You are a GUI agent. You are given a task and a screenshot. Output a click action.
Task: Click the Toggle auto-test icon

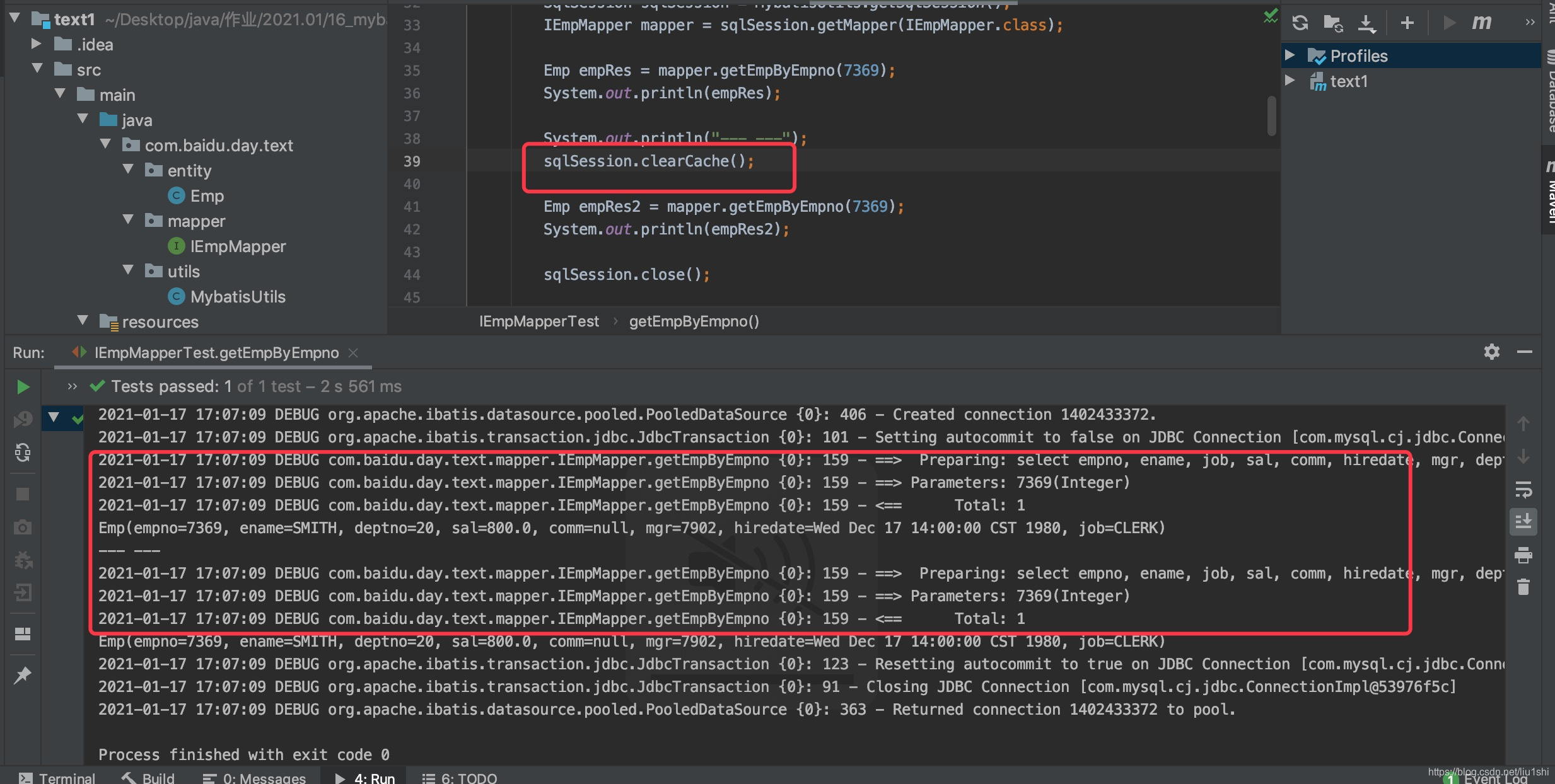pyautogui.click(x=23, y=453)
